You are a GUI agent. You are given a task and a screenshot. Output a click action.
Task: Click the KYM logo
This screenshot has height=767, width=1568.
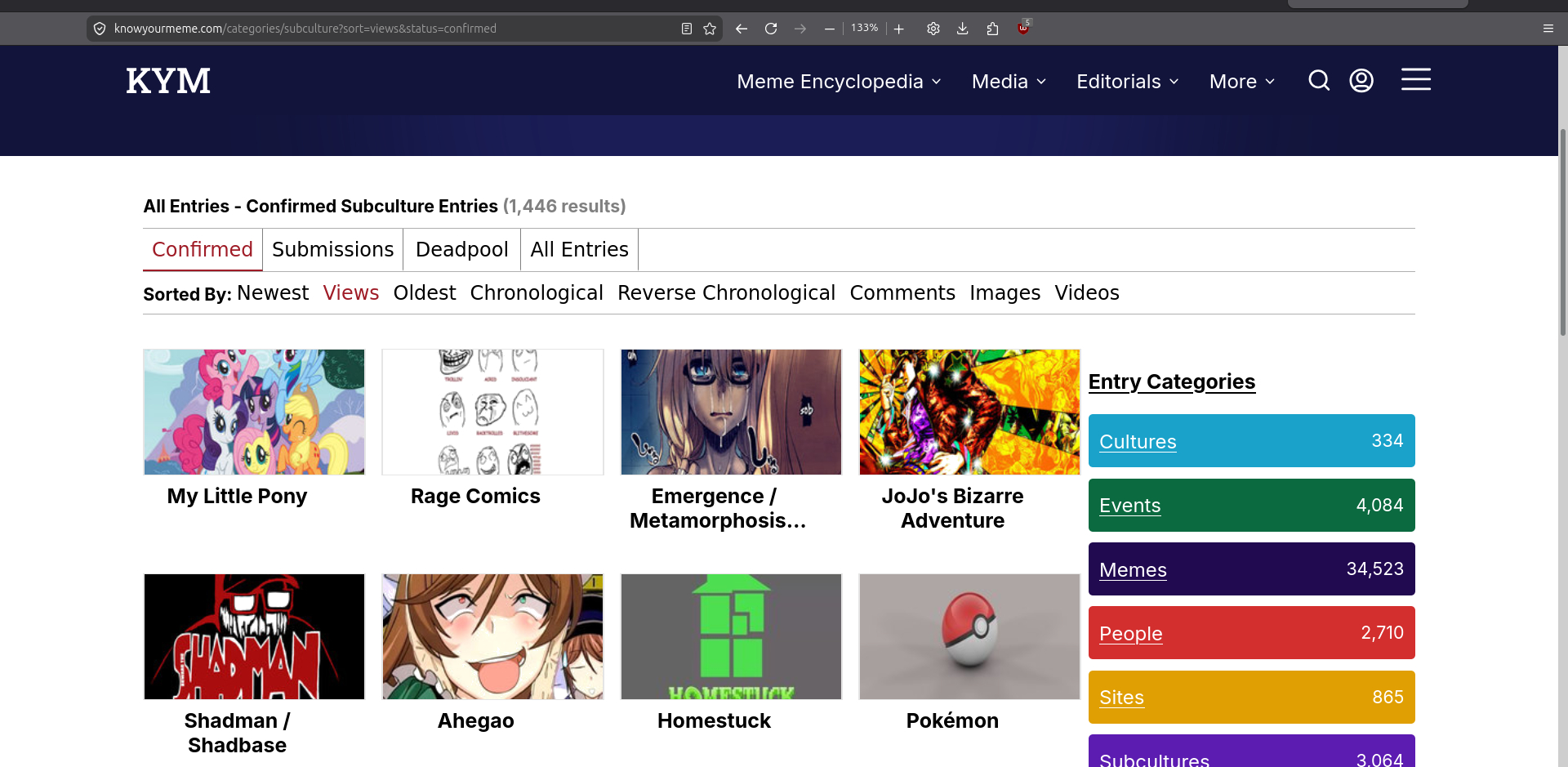click(x=168, y=81)
